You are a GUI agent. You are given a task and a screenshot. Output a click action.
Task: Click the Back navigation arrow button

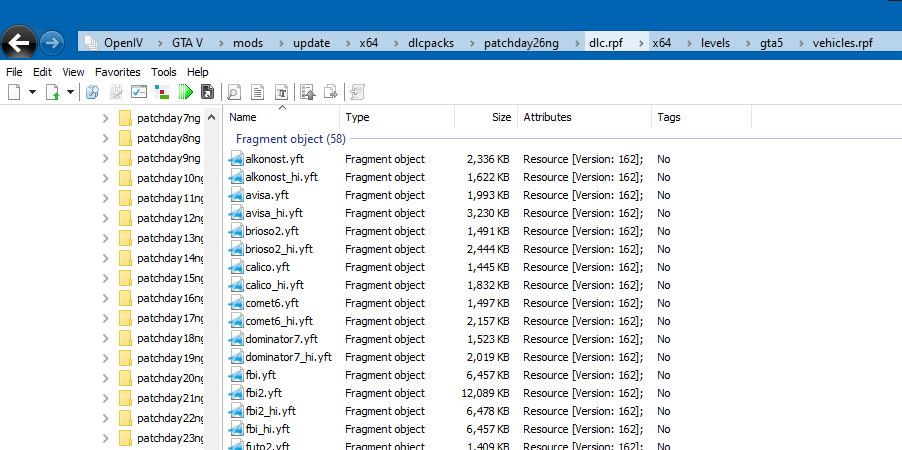(19, 43)
